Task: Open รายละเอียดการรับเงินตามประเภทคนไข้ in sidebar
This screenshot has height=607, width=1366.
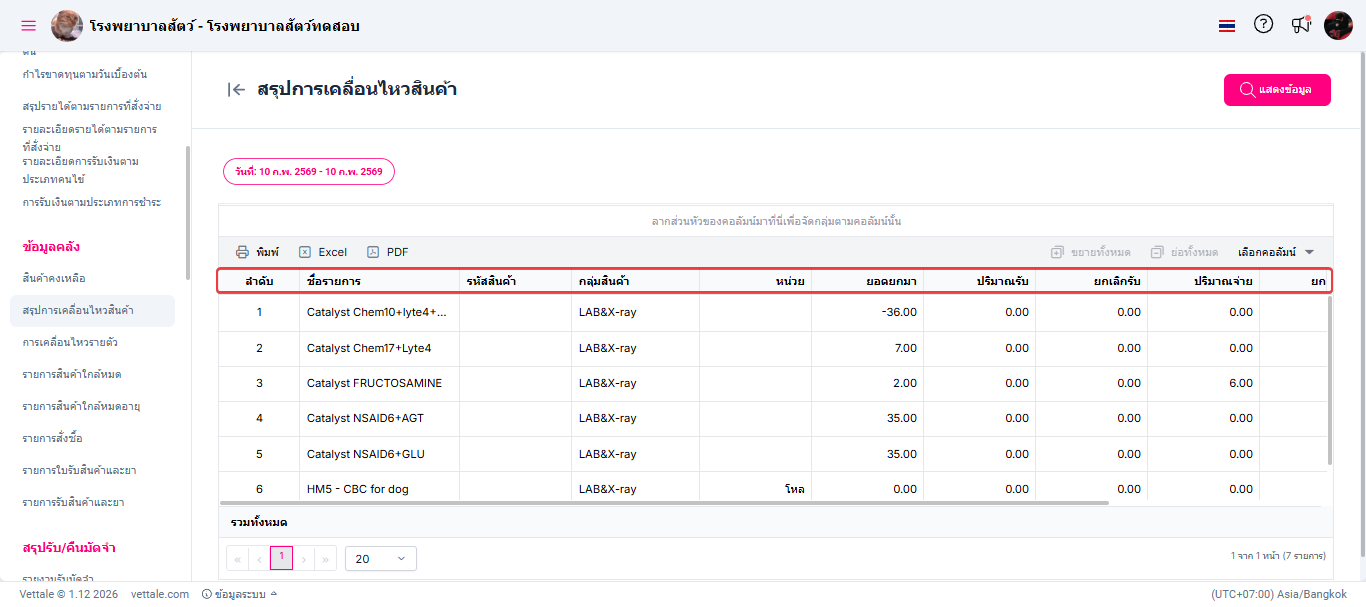Action: [80, 170]
